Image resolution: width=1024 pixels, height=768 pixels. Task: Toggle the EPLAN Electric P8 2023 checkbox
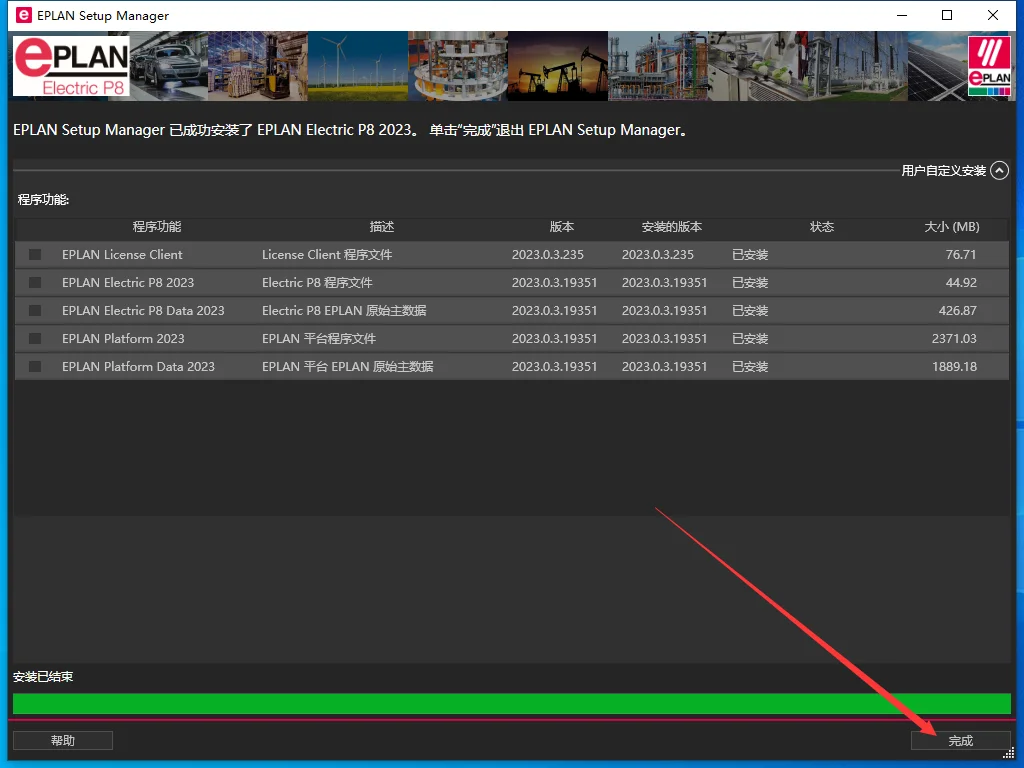coord(35,283)
